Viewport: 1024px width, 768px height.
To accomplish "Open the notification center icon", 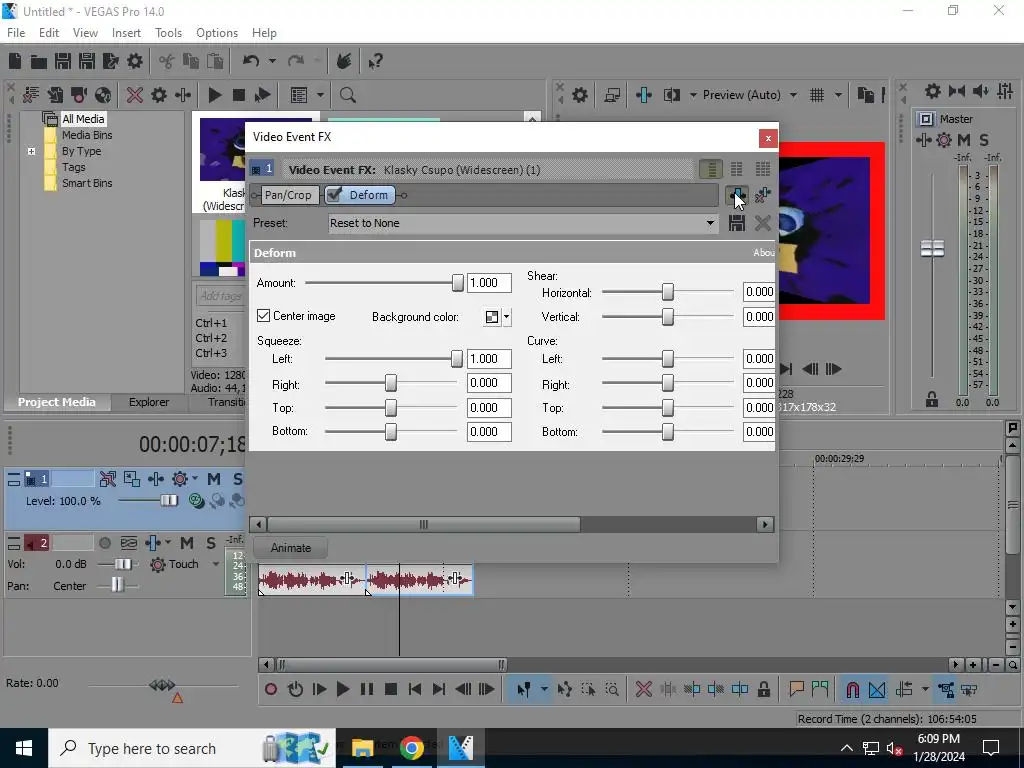I will 991,748.
